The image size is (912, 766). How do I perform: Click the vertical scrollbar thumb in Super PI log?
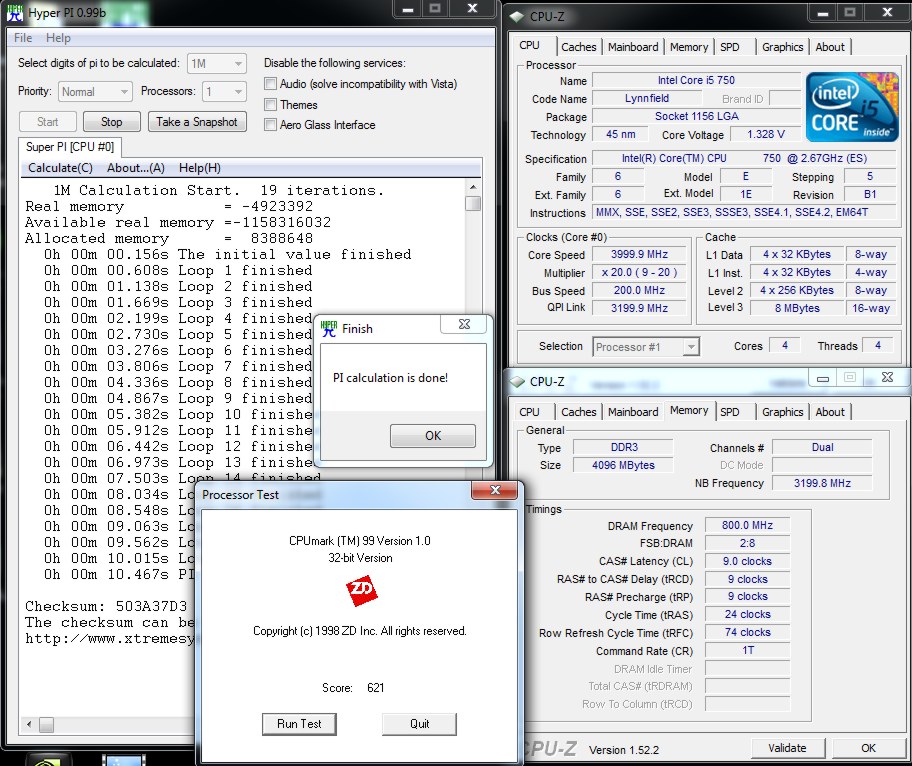pyautogui.click(x=473, y=204)
